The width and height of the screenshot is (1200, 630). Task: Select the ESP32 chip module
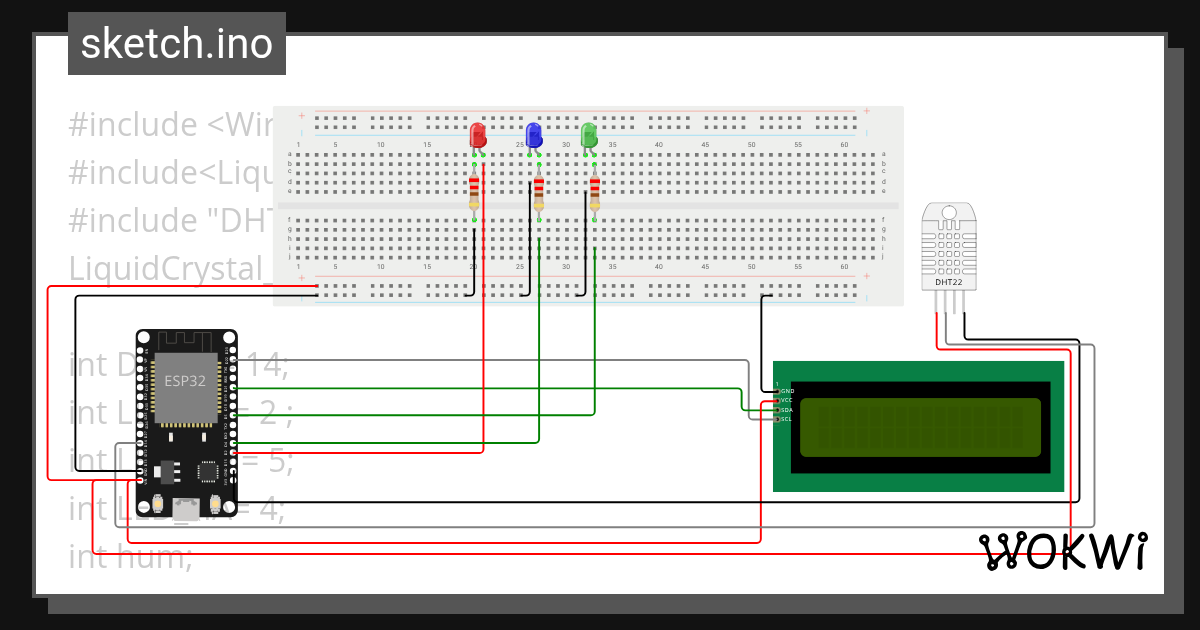click(x=185, y=380)
